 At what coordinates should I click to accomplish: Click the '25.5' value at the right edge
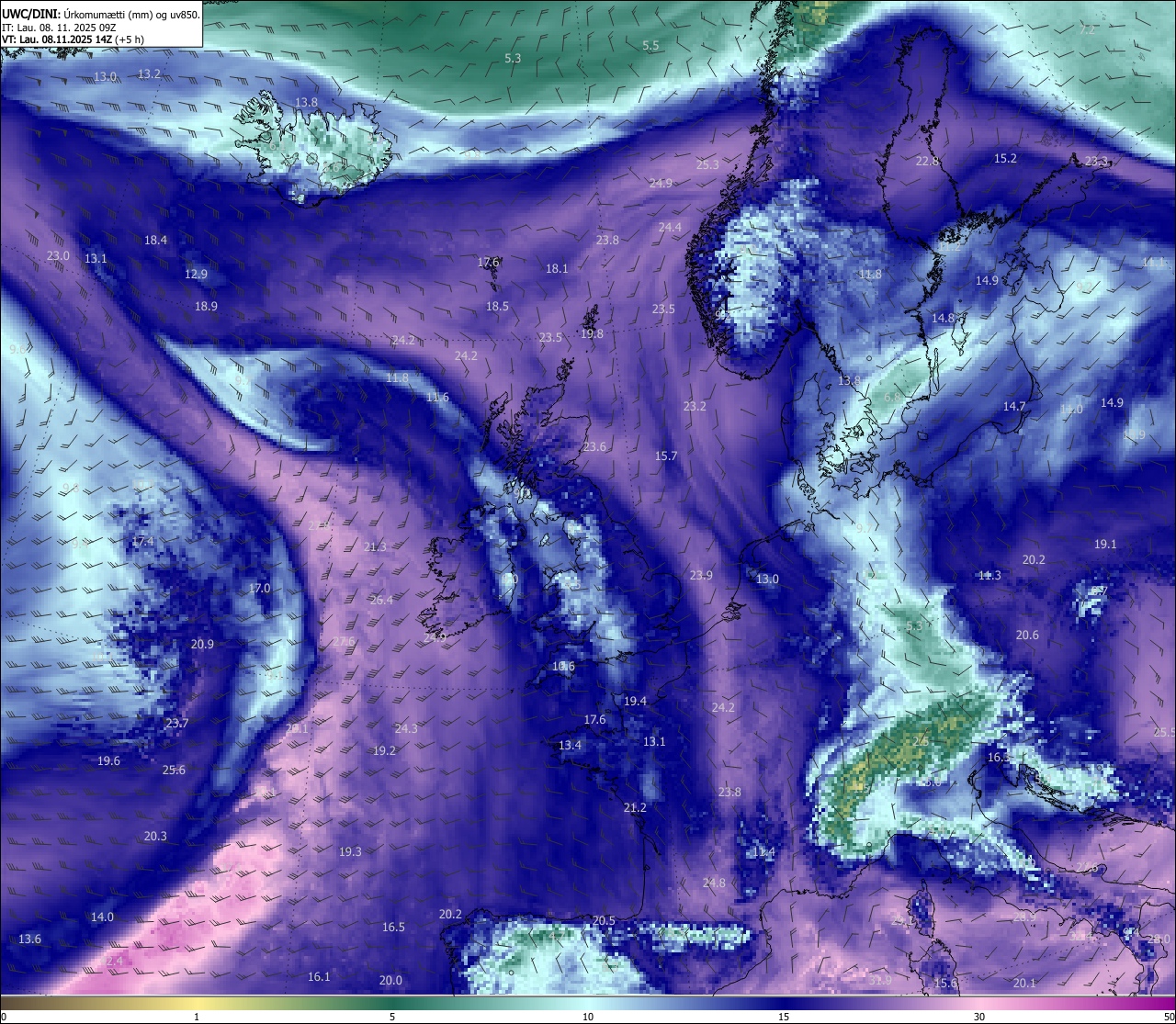click(x=1165, y=733)
